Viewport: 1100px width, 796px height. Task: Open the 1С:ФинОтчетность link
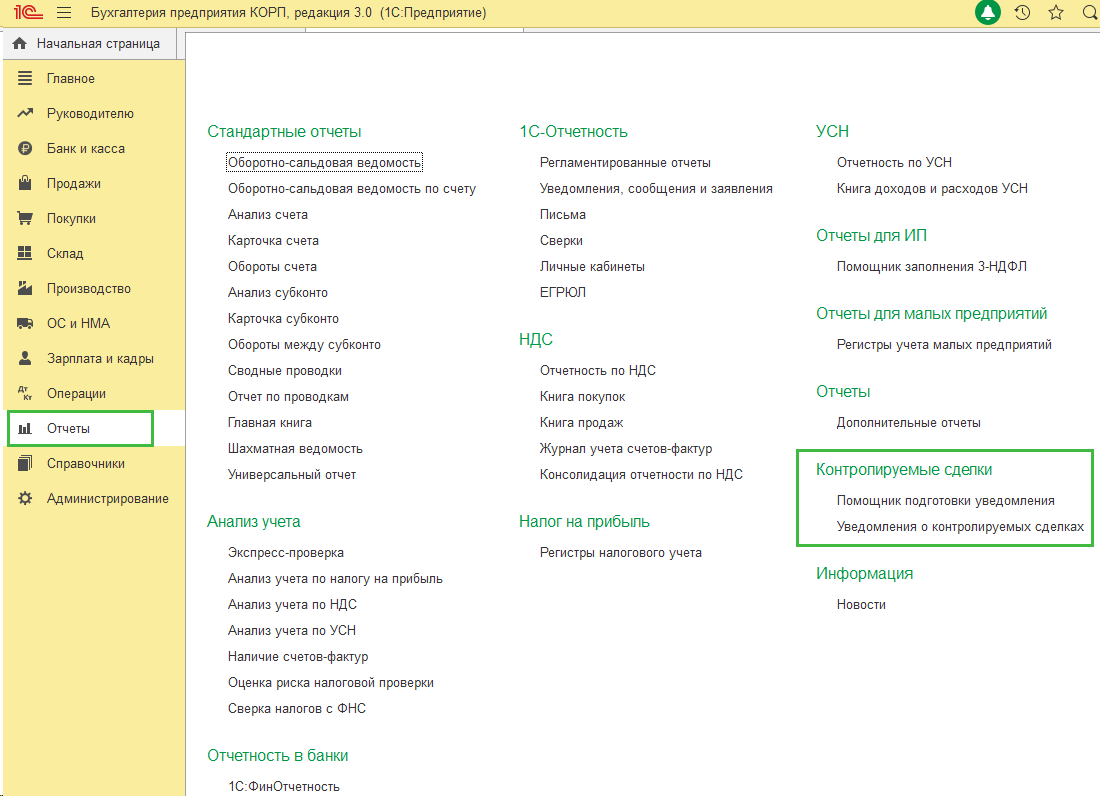(x=283, y=786)
